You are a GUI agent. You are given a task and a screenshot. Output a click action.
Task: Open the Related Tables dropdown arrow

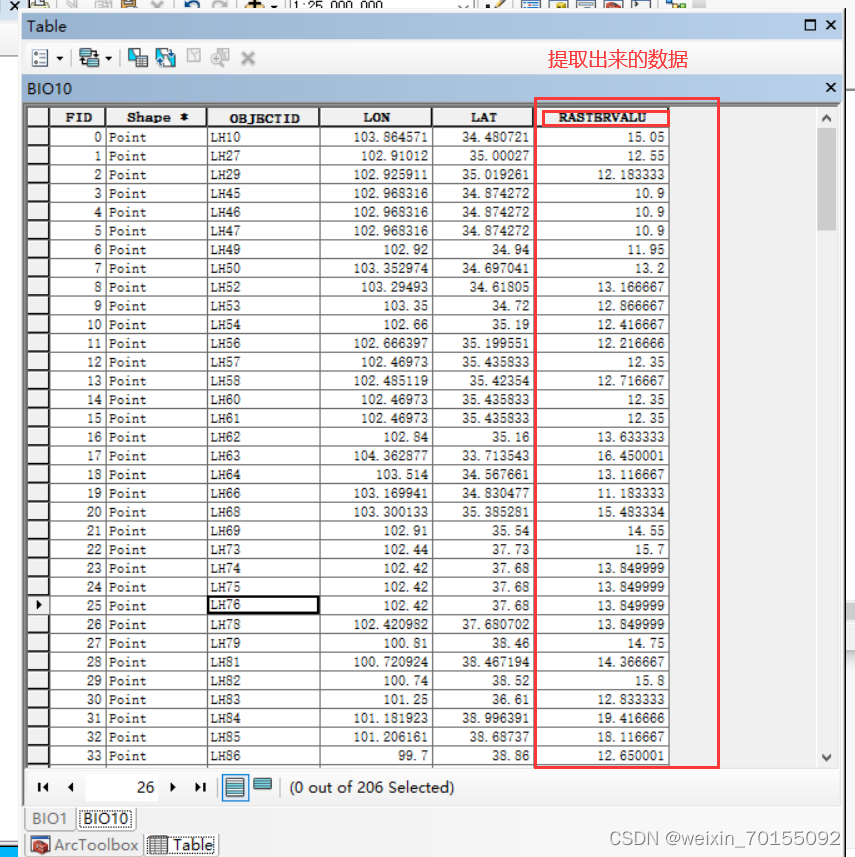pos(108,57)
